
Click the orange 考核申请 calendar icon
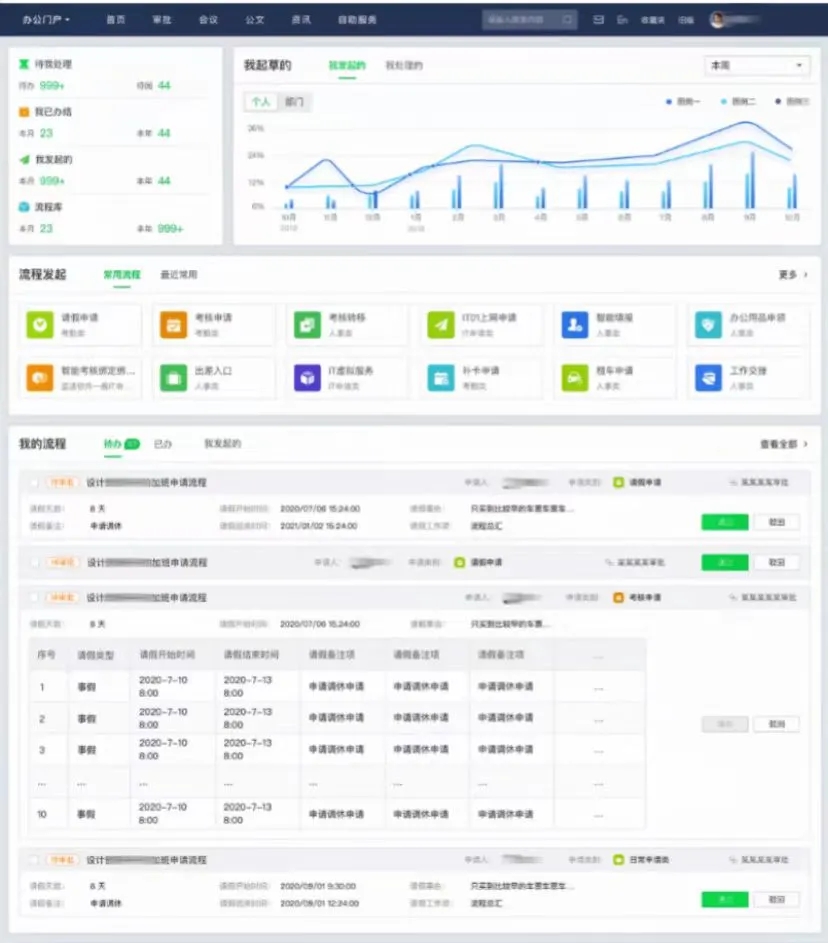click(x=173, y=324)
